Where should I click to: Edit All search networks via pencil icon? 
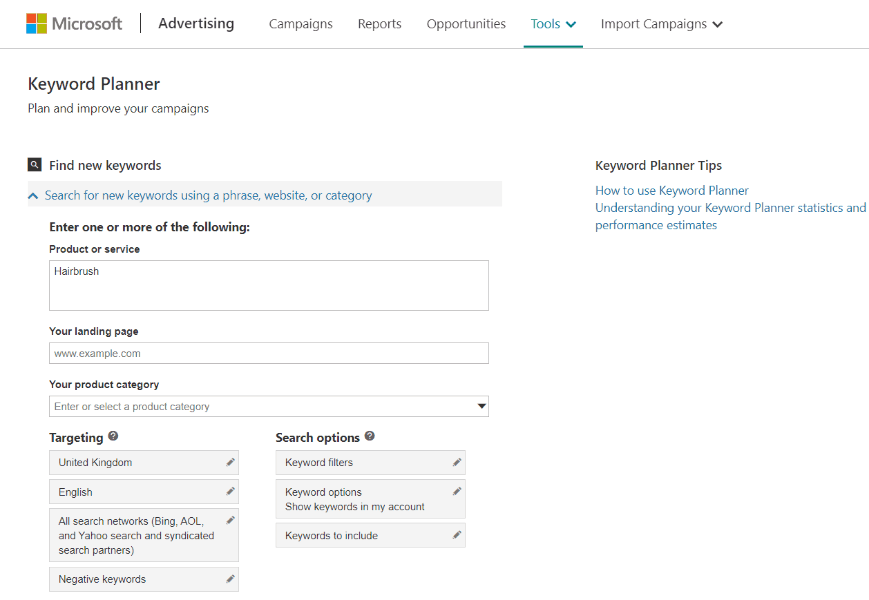(x=230, y=520)
